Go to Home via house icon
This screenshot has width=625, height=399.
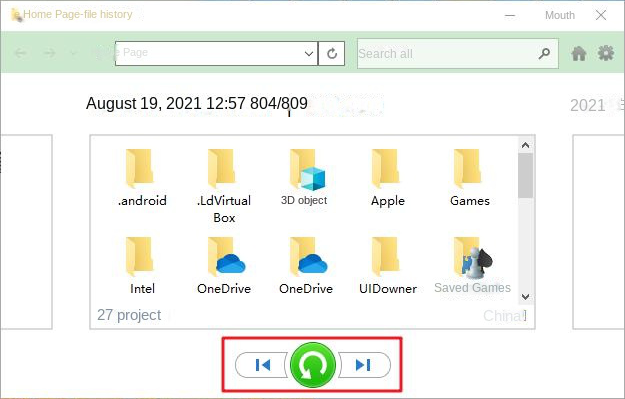pos(579,53)
